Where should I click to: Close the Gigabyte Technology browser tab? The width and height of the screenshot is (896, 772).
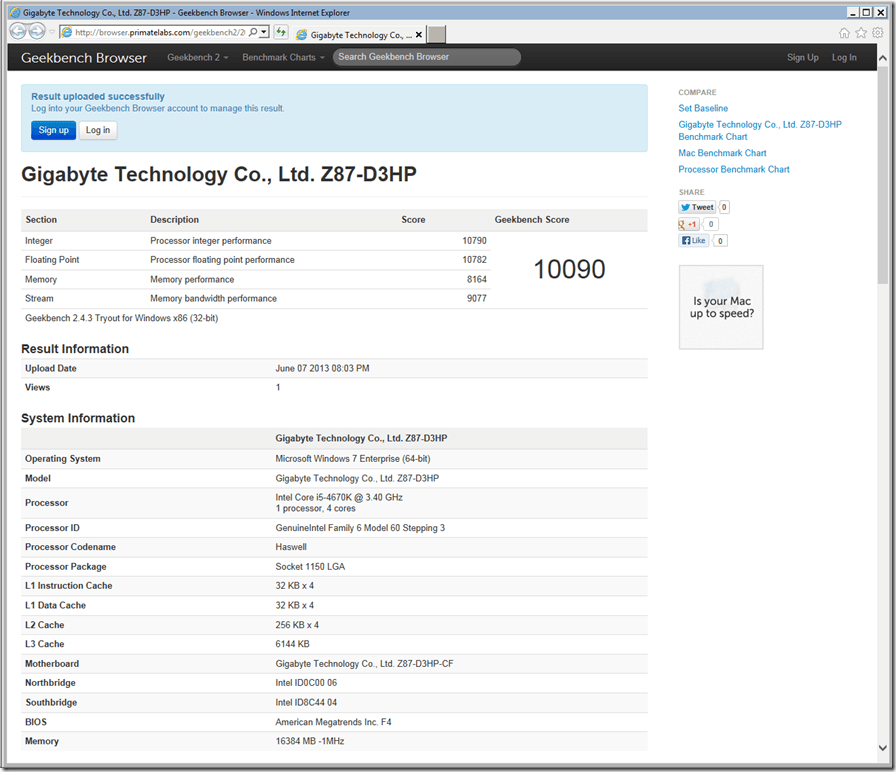pos(419,35)
